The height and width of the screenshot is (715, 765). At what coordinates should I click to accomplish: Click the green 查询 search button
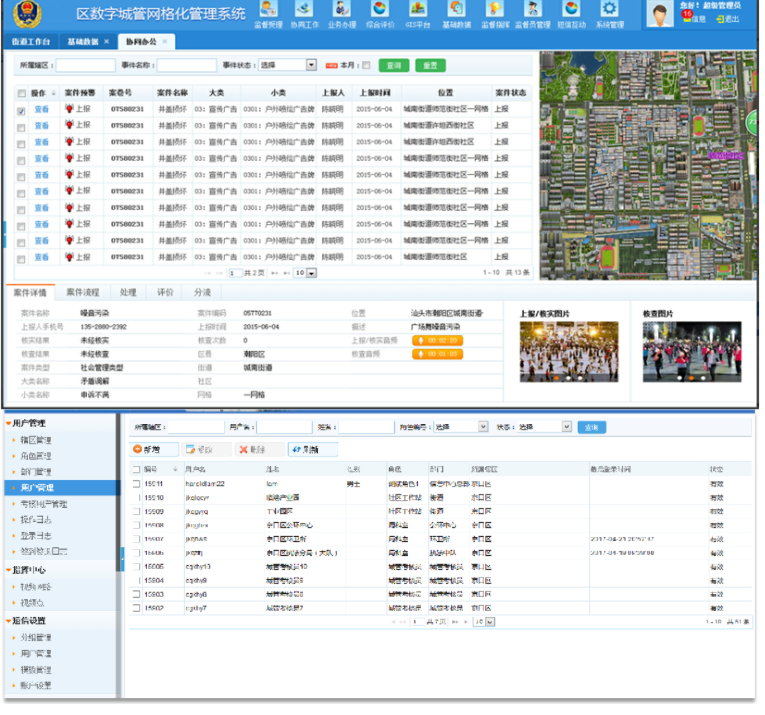[x=394, y=65]
